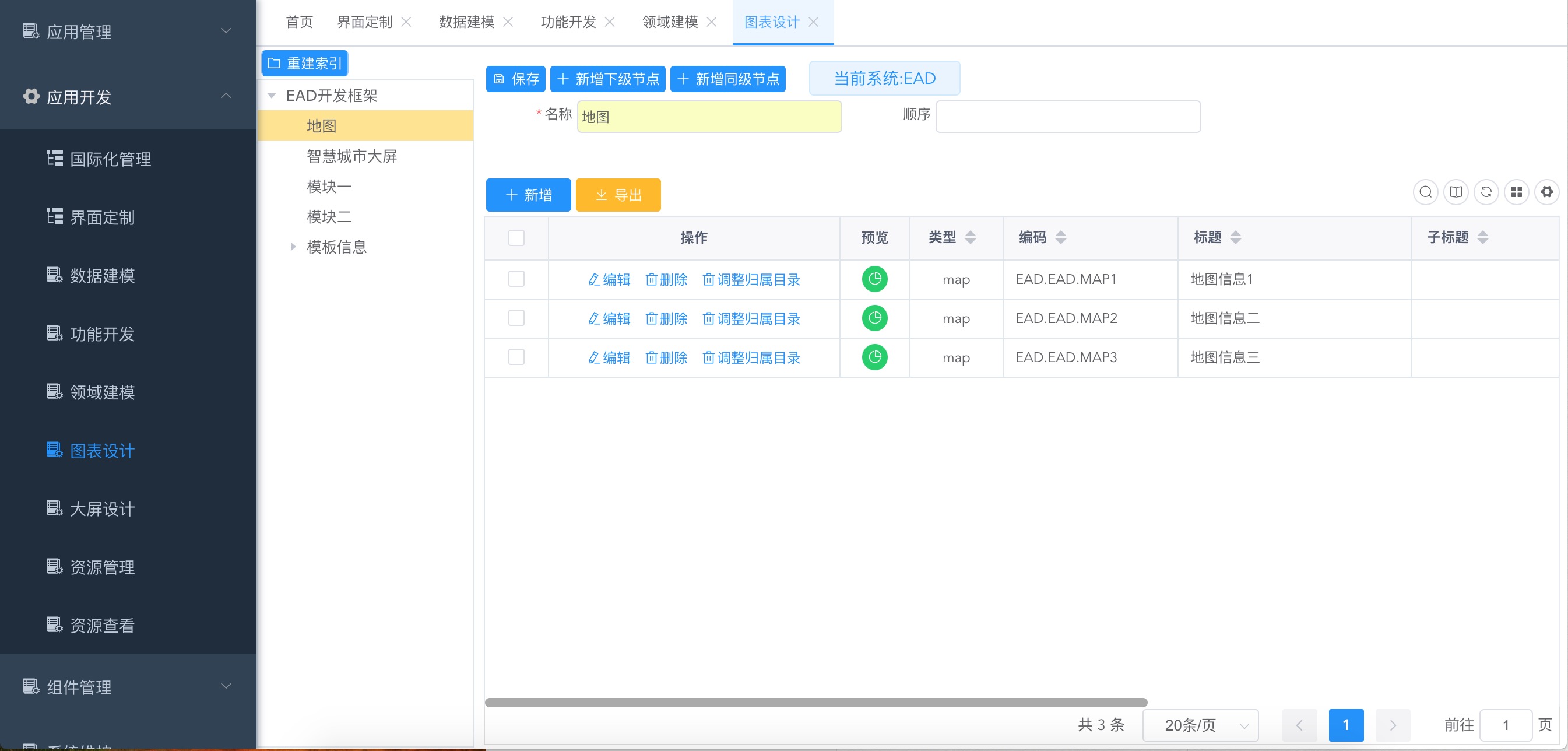Switch to the 首页 tab

(x=300, y=22)
